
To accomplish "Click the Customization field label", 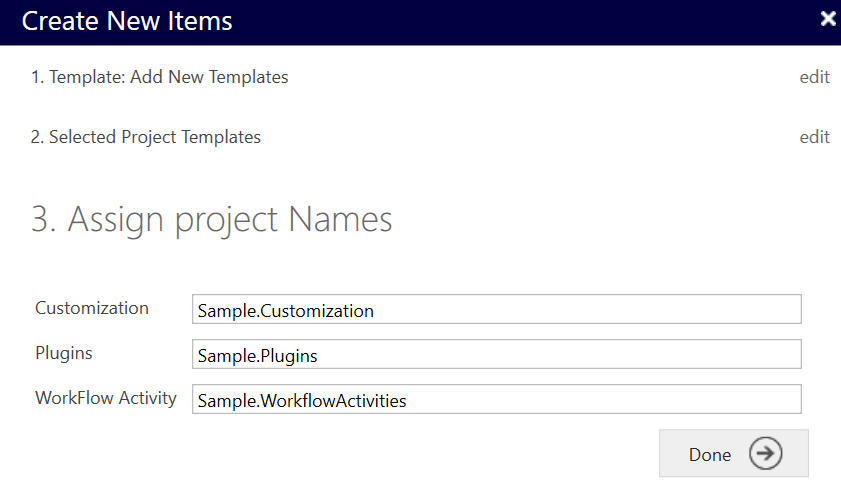I will [92, 308].
